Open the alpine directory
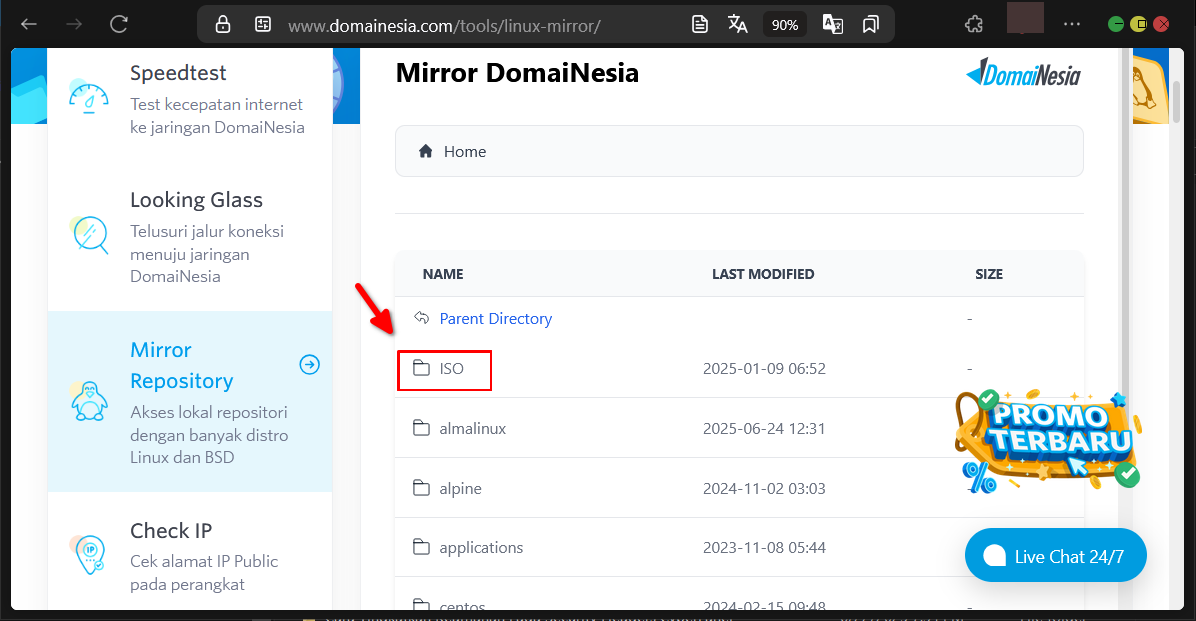 461,489
